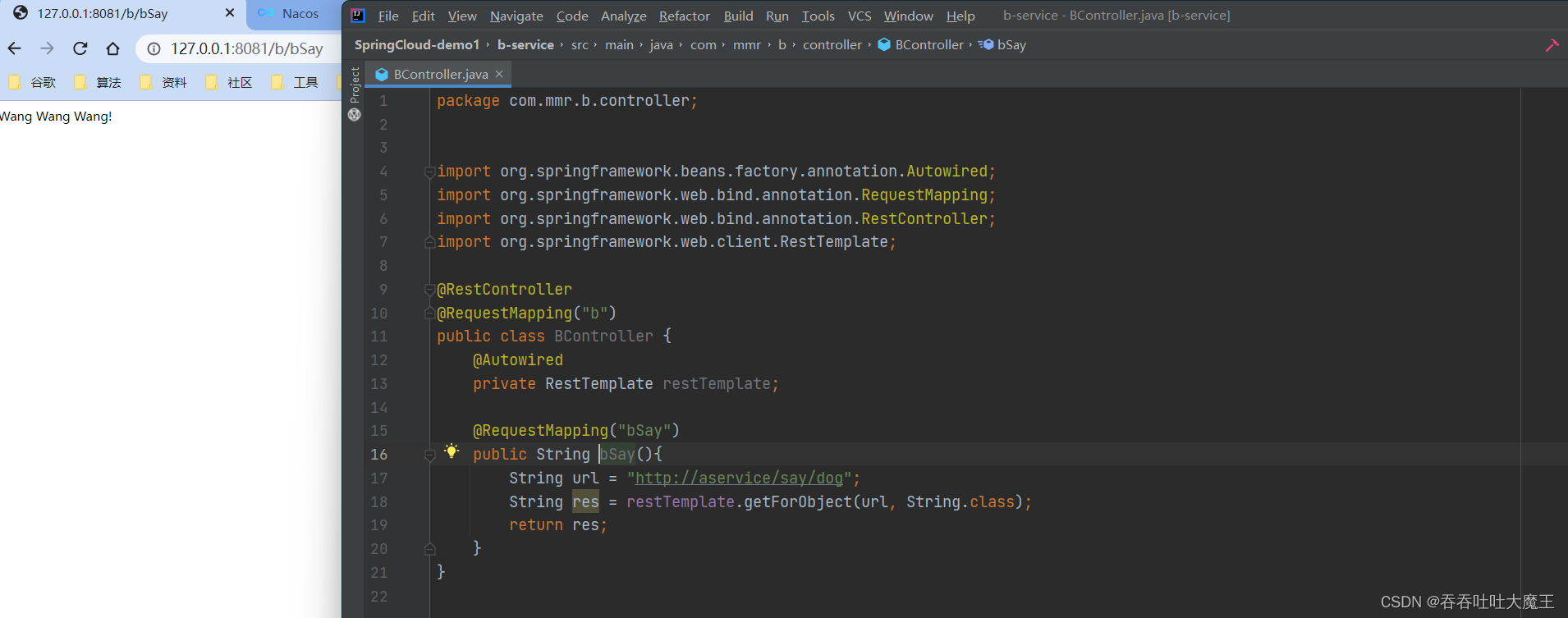Open the File menu
Screen dimensions: 1568x618
click(x=388, y=16)
